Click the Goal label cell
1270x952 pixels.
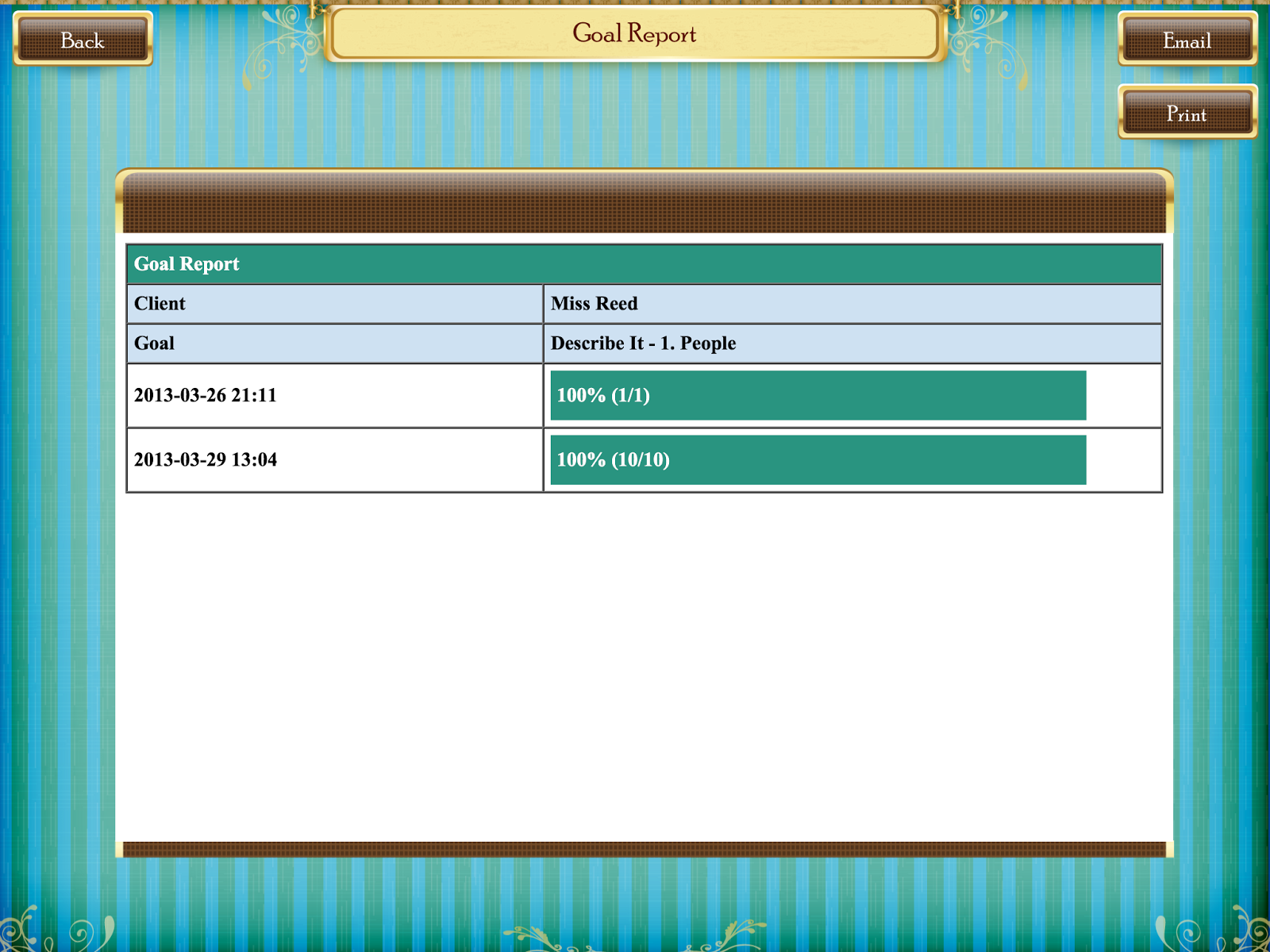(x=333, y=344)
